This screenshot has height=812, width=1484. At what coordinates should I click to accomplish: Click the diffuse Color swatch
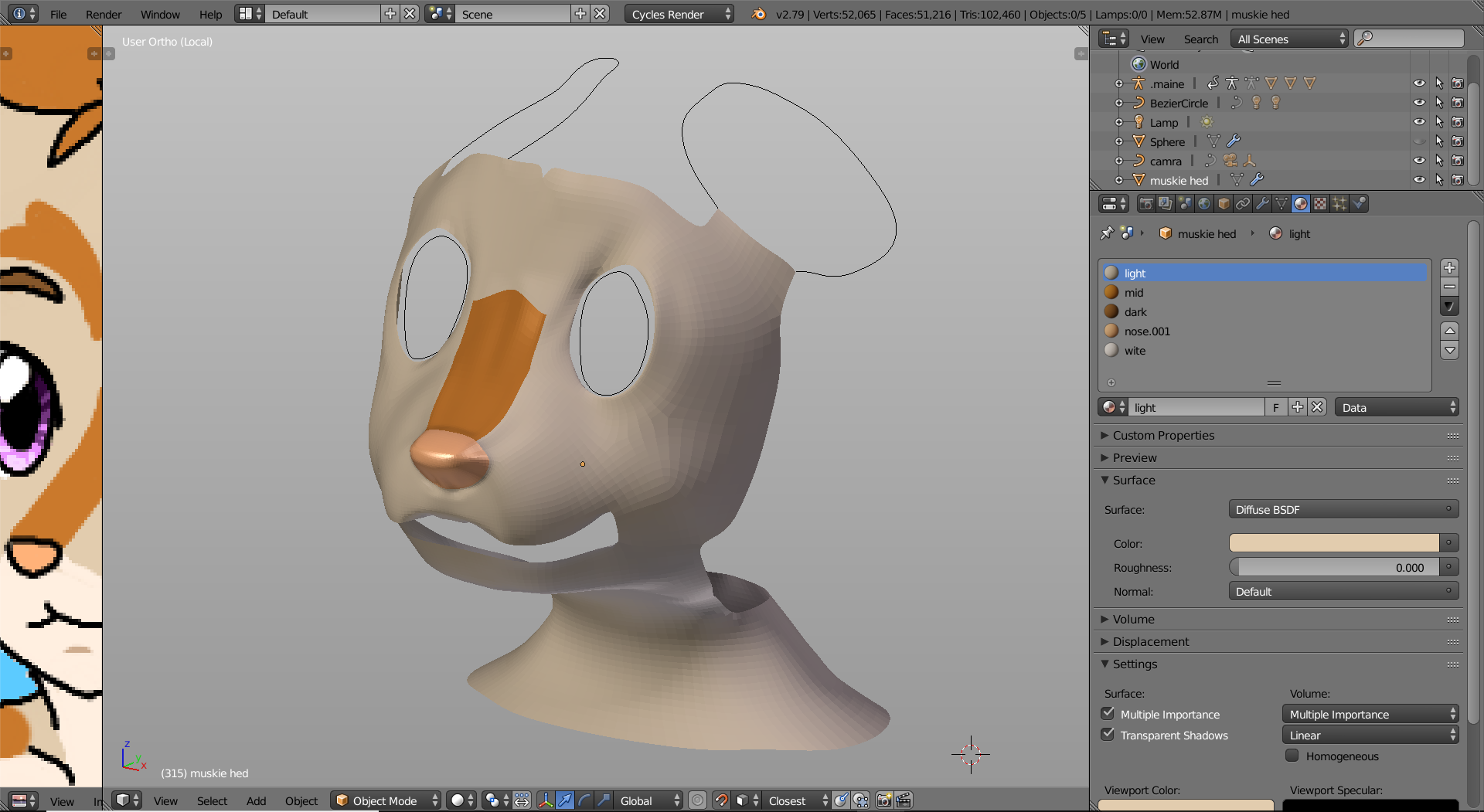(1333, 544)
